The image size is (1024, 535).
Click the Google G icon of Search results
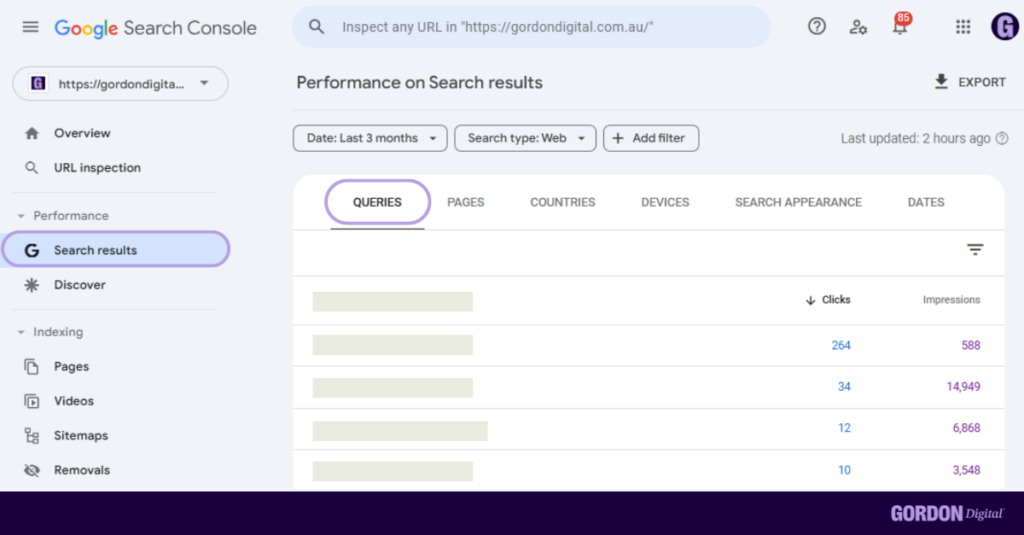[31, 250]
